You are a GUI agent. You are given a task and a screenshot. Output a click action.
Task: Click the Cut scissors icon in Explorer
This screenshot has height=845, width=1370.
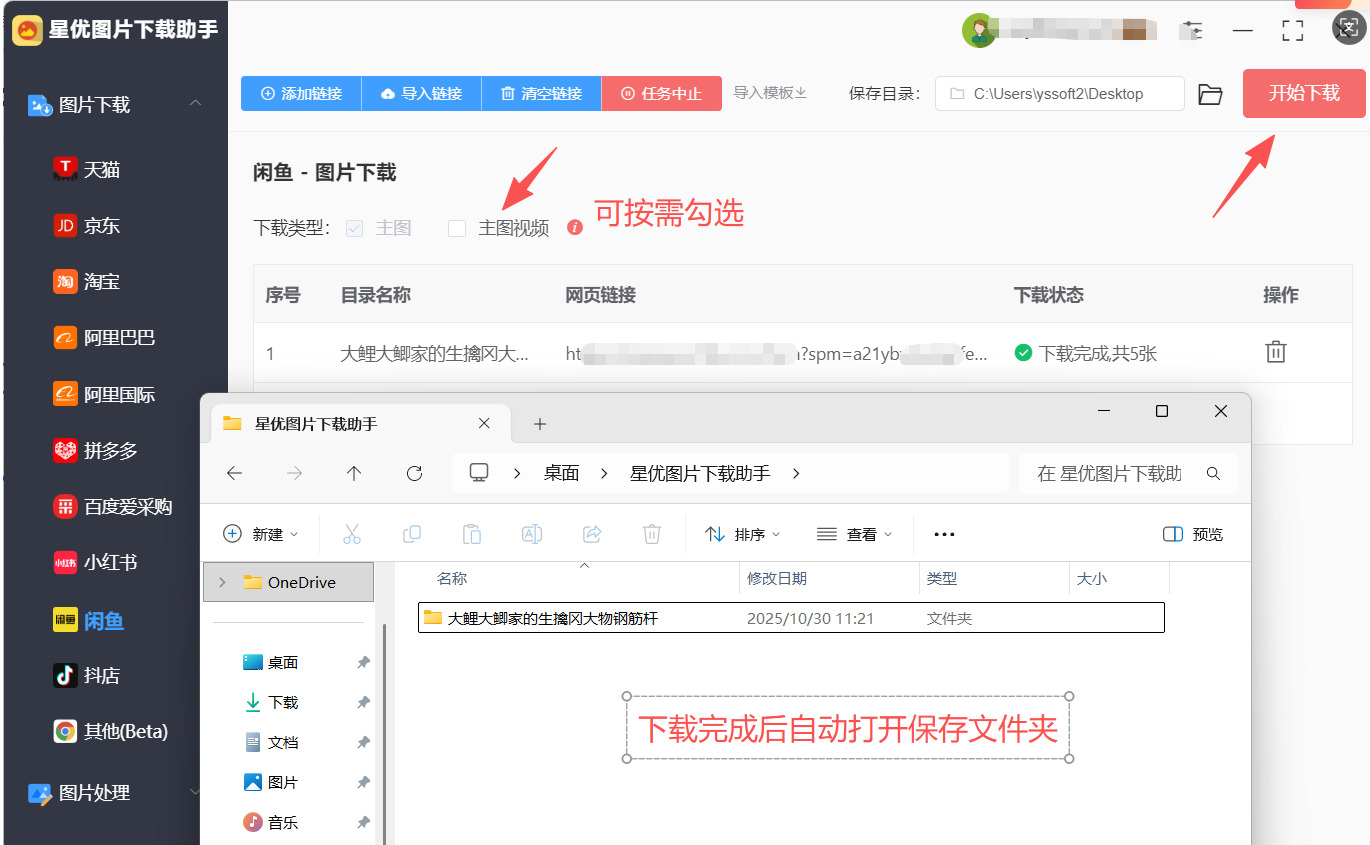tap(352, 534)
